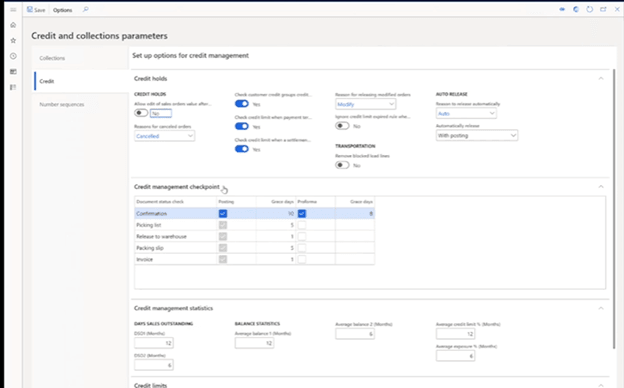The image size is (624, 388).
Task: Click the DSO2 (Months) input field
Action: click(154, 365)
